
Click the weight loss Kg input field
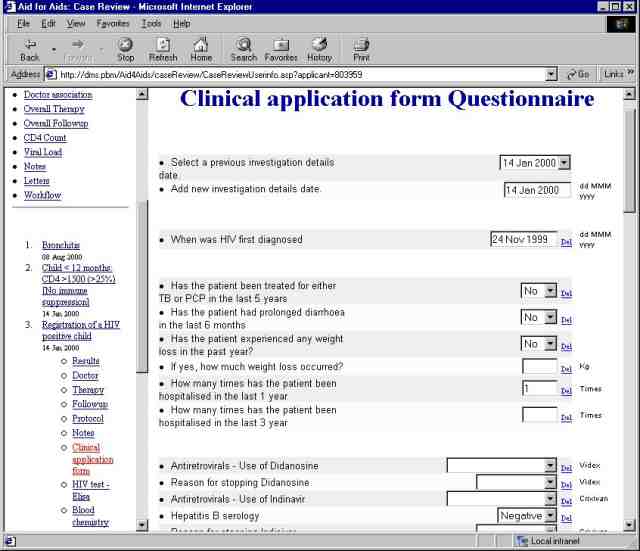(x=539, y=366)
